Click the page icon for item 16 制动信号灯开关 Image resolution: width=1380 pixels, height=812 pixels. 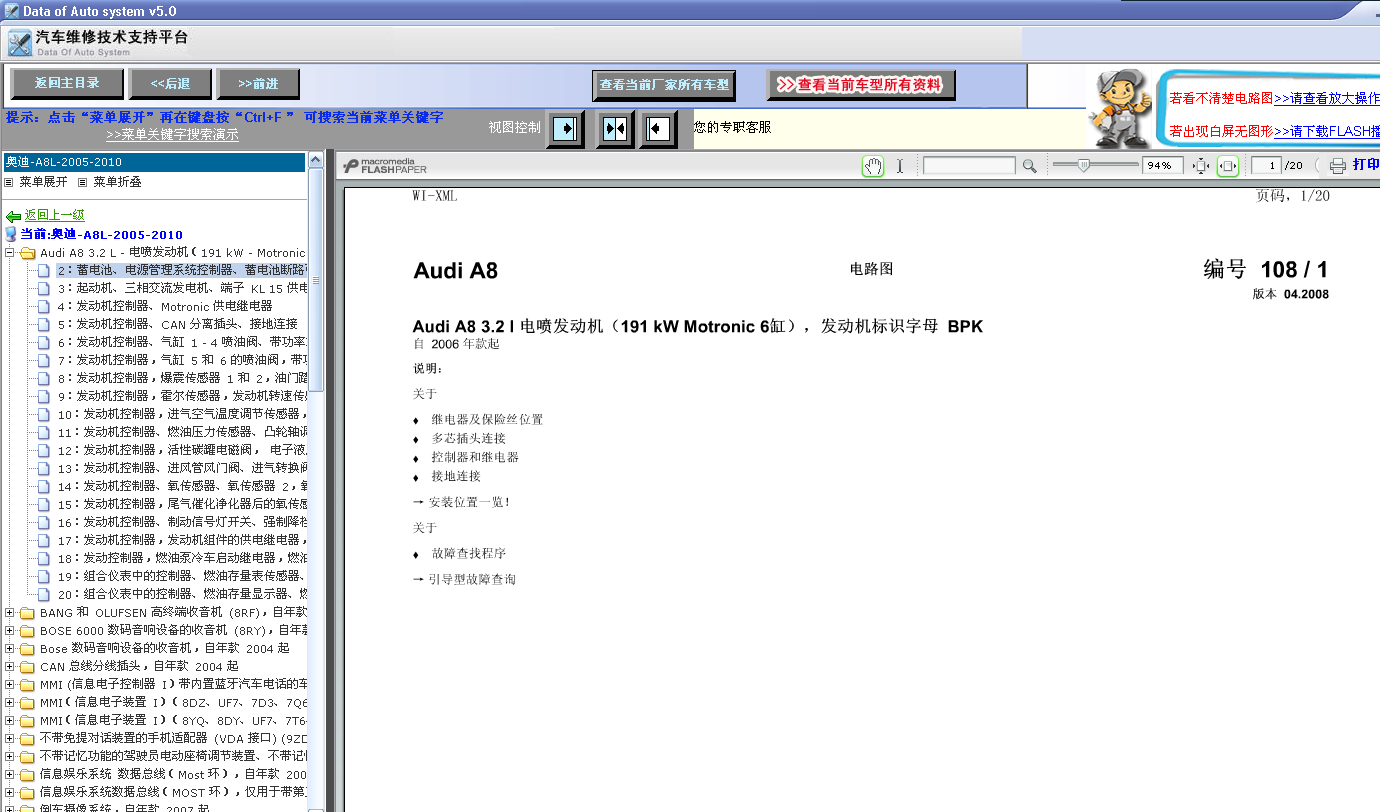tap(44, 522)
